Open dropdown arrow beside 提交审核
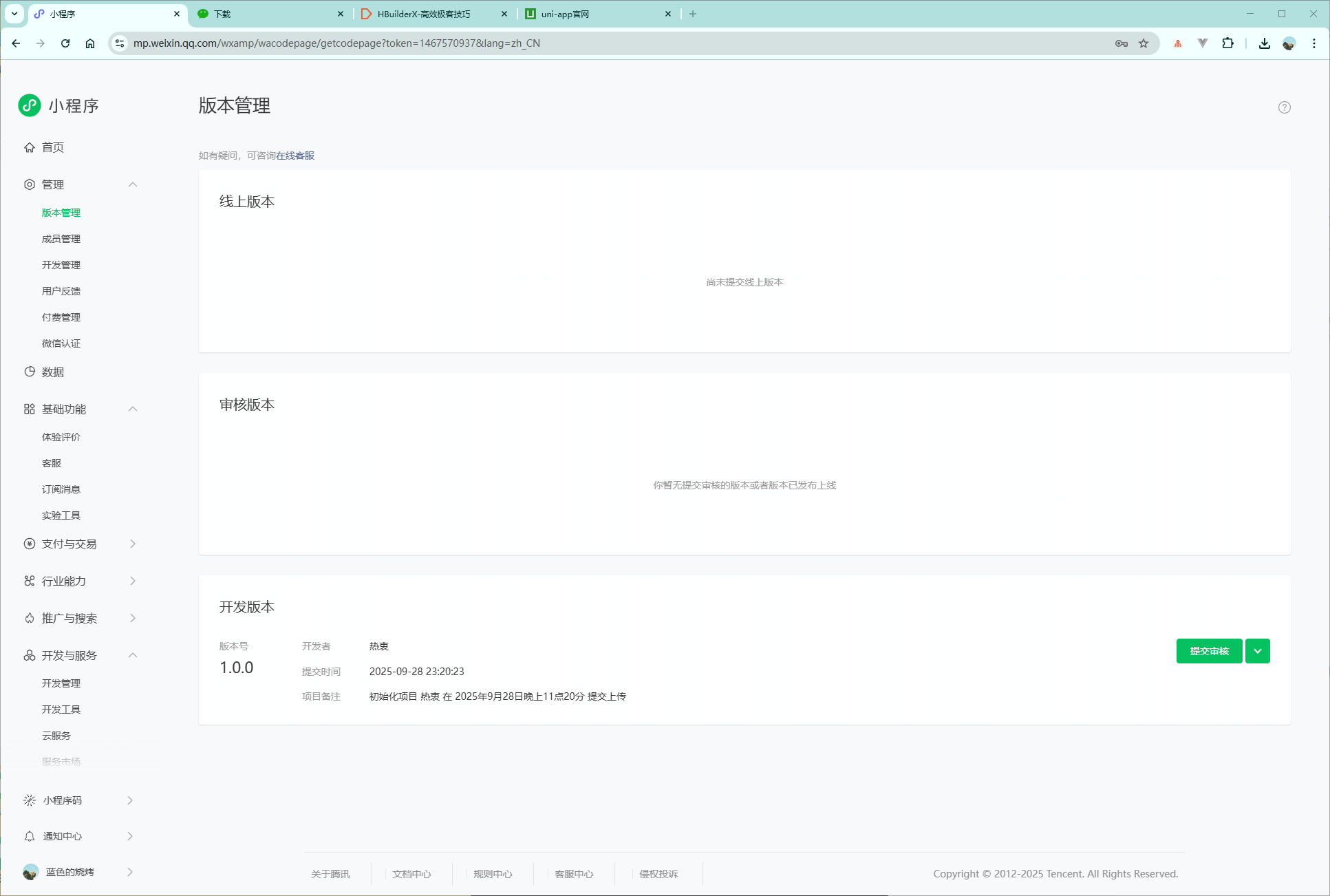The image size is (1330, 896). pos(1257,651)
